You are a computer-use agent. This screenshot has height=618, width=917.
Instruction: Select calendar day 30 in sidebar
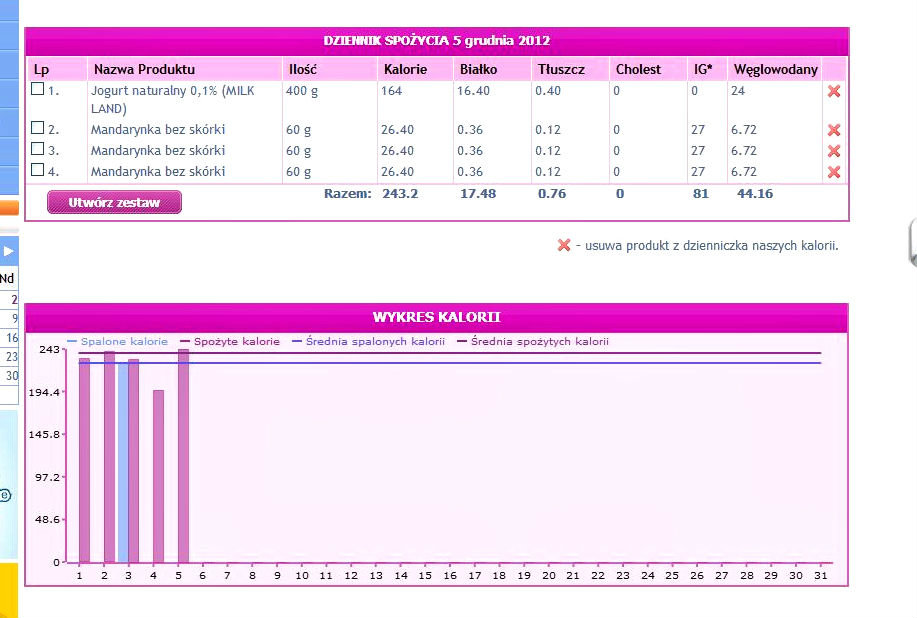12,376
